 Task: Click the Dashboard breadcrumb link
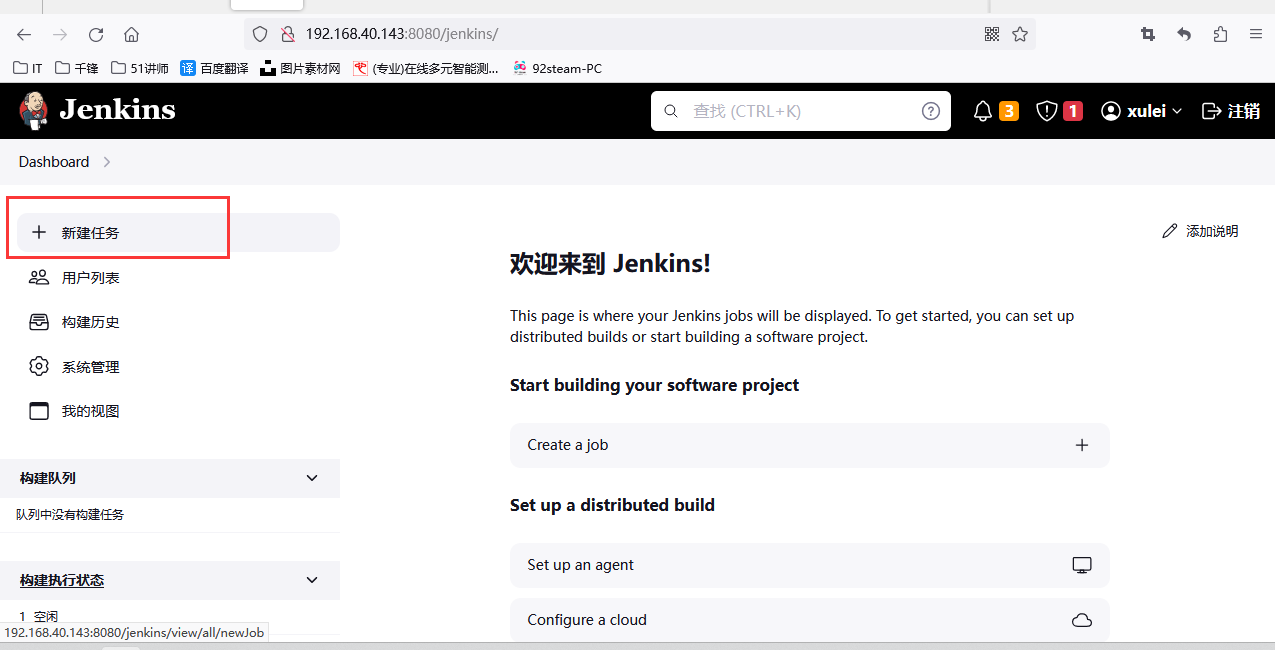pos(54,162)
